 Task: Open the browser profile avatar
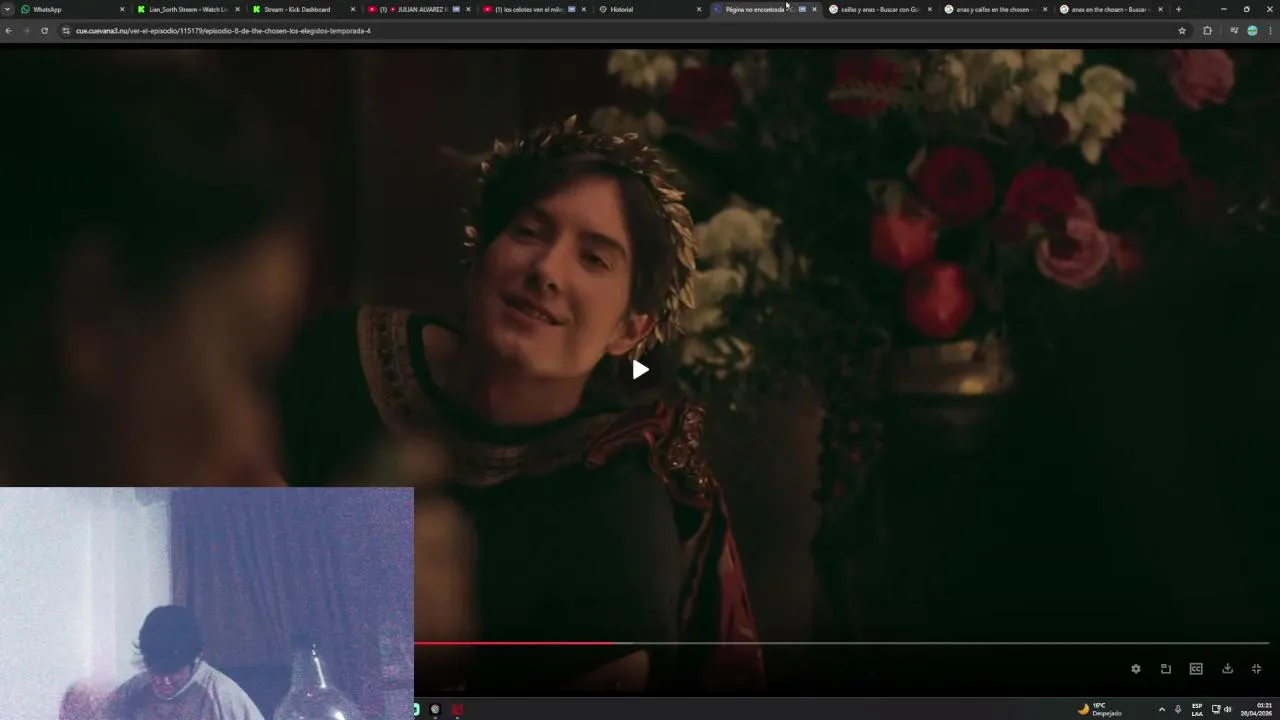point(1252,31)
